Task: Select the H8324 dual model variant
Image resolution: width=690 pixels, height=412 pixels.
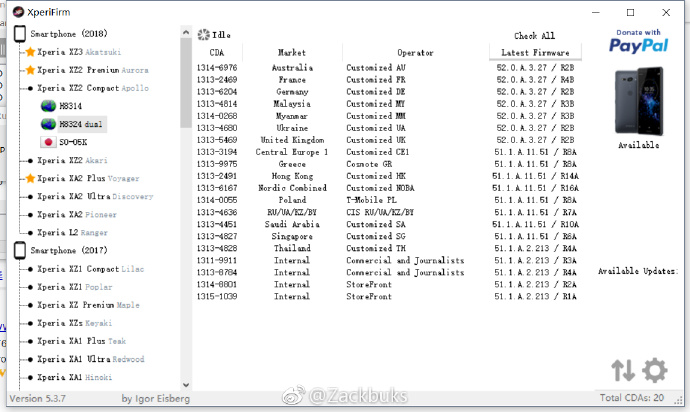Action: tap(81, 124)
